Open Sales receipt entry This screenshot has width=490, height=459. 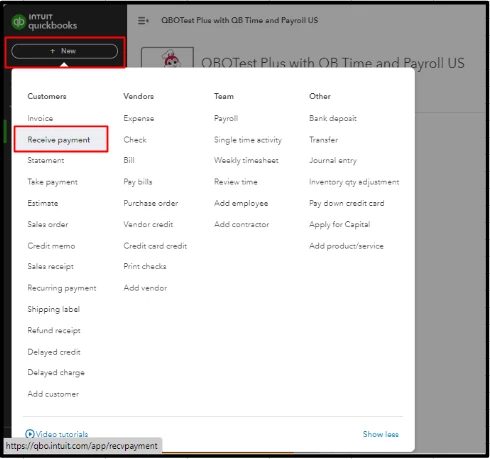(50, 266)
